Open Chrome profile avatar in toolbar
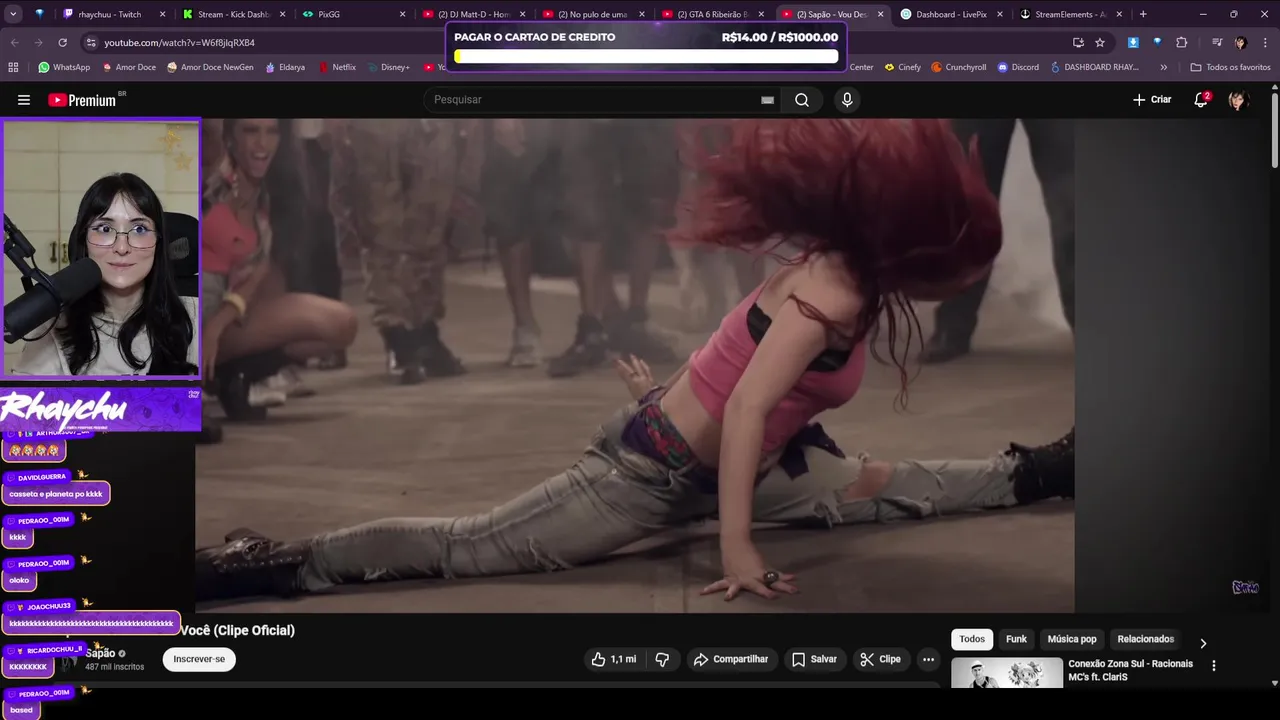This screenshot has width=1280, height=720. click(x=1241, y=43)
